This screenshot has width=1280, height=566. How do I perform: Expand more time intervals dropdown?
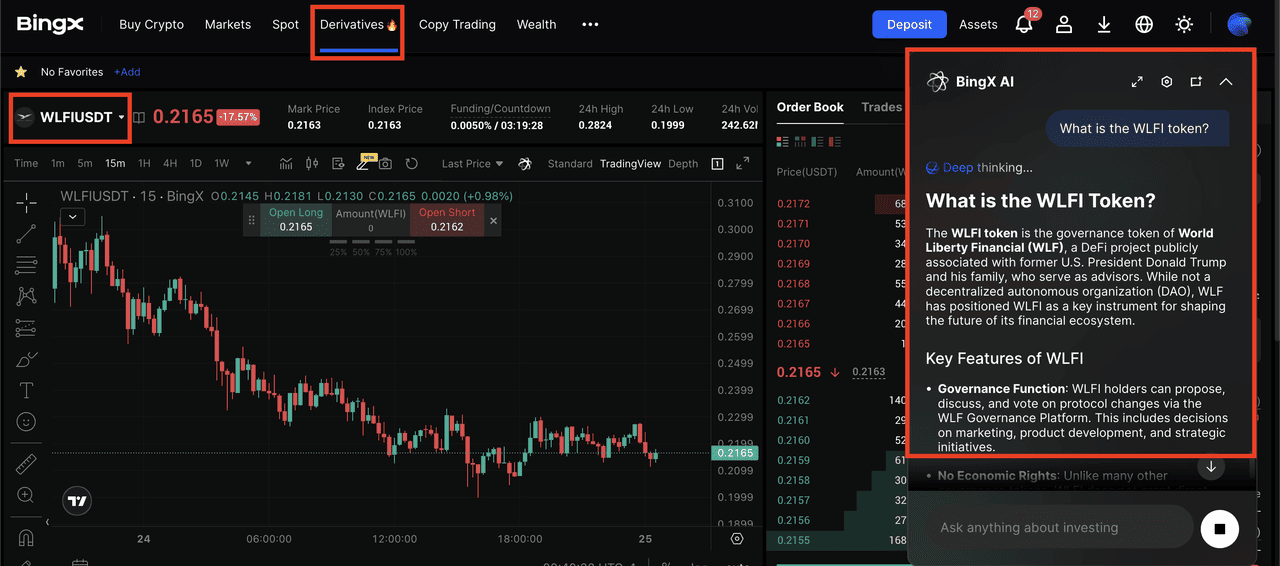[x=249, y=163]
